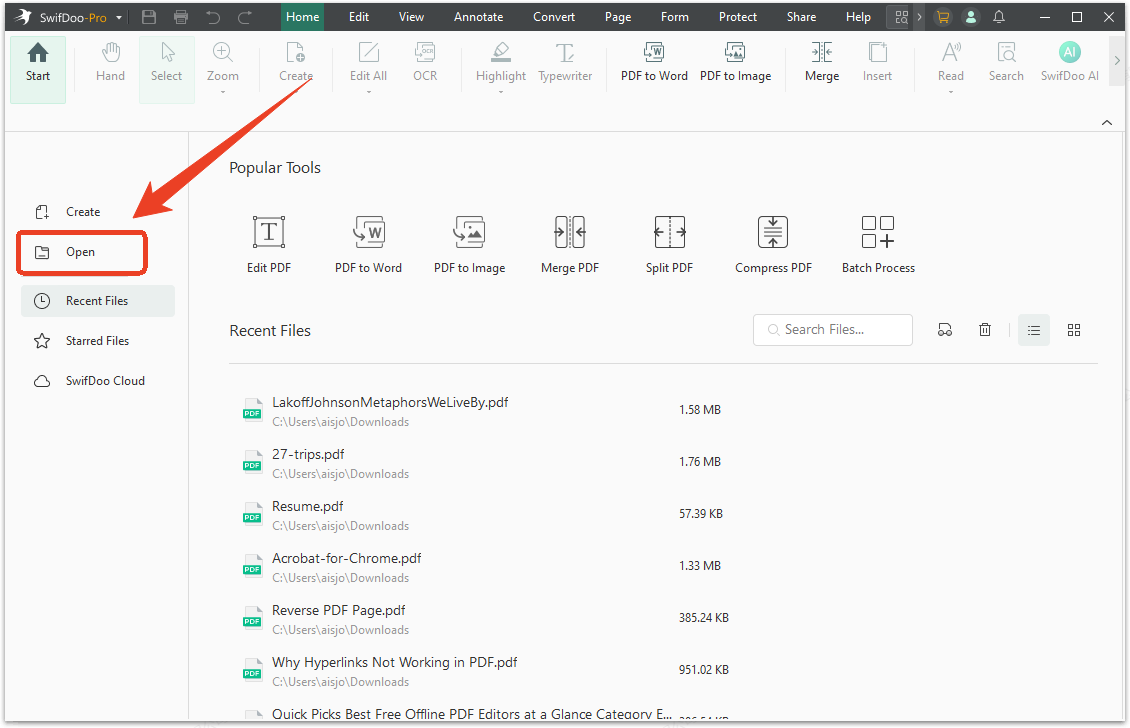Click the Search Files input field

pos(832,330)
